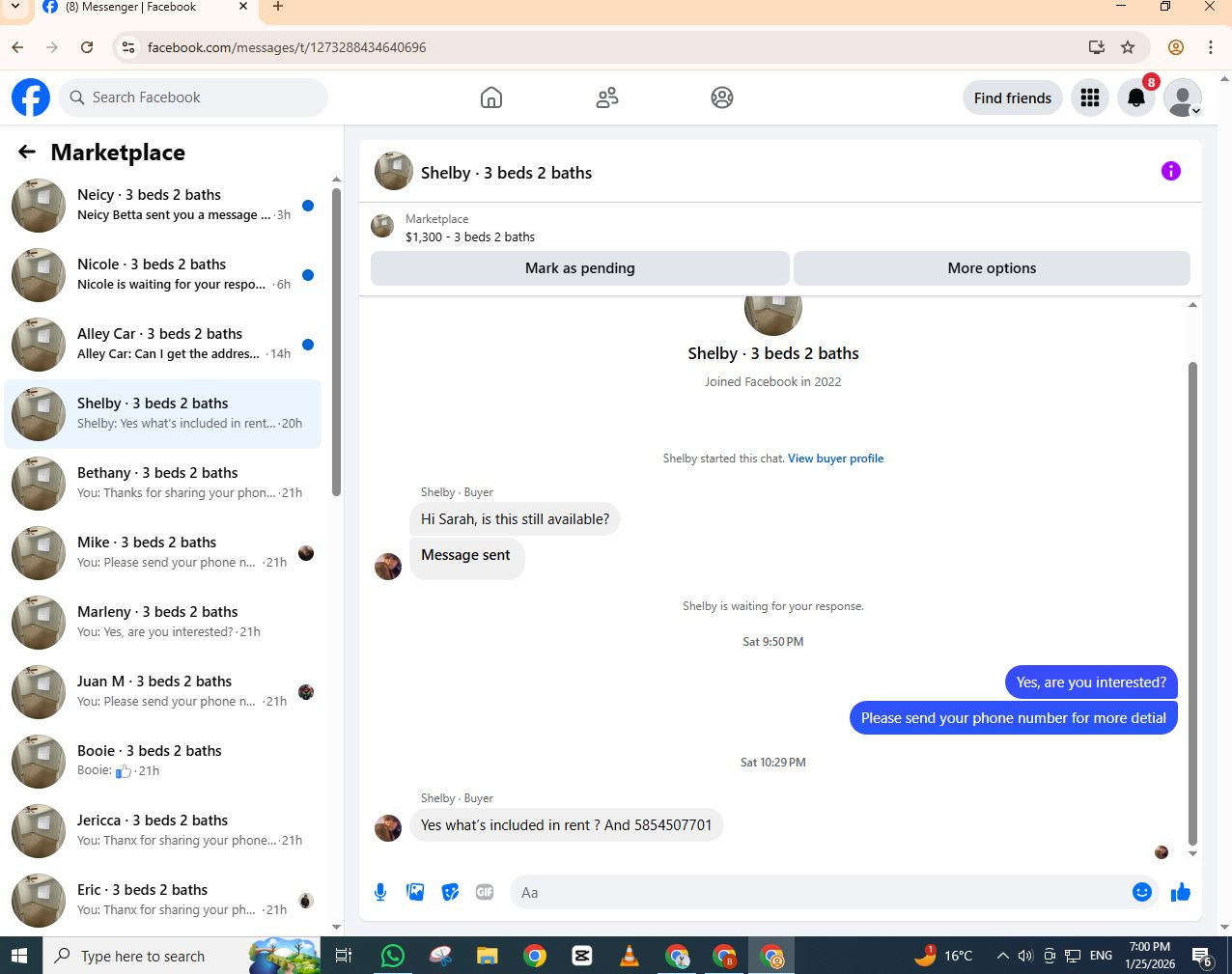Bookmark this page with the star icon

[x=1128, y=47]
